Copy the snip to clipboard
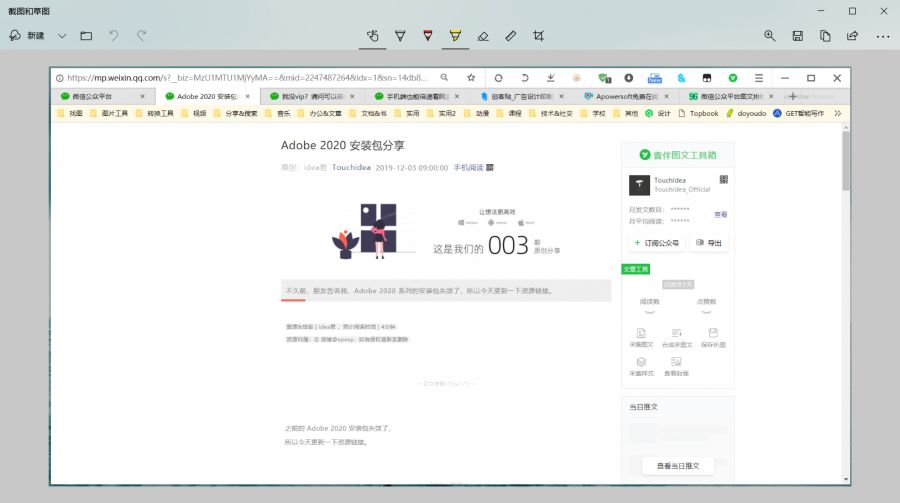Screen dimensions: 900x503 tap(825, 36)
